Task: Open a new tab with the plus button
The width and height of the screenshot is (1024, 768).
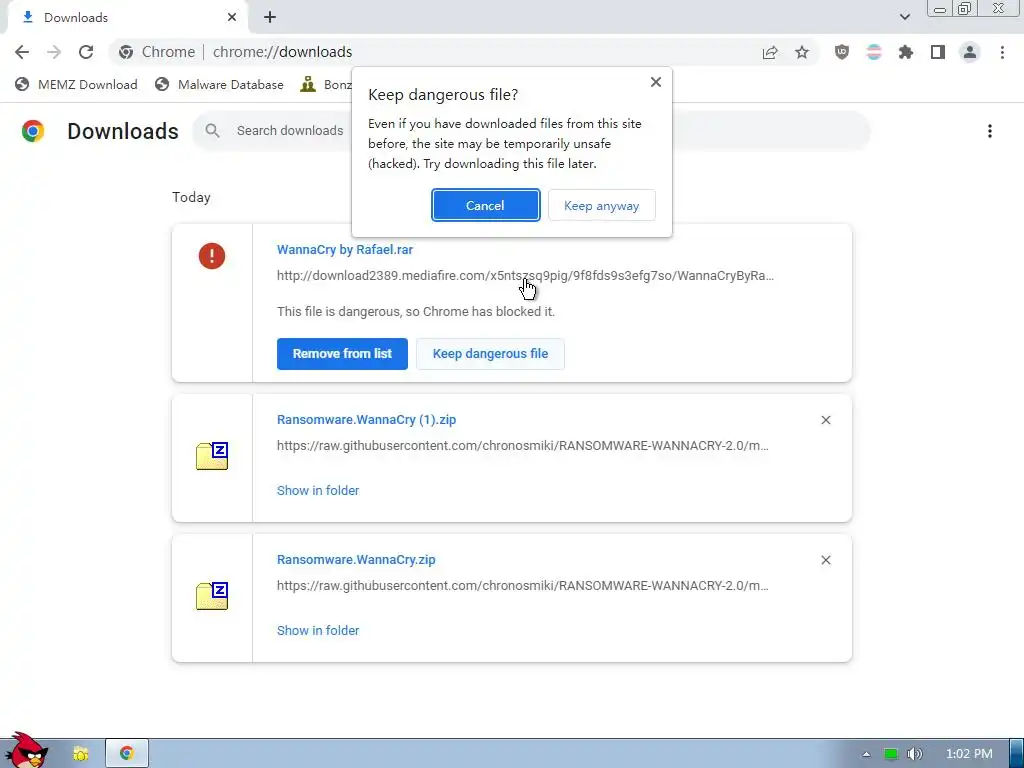Action: tap(270, 18)
